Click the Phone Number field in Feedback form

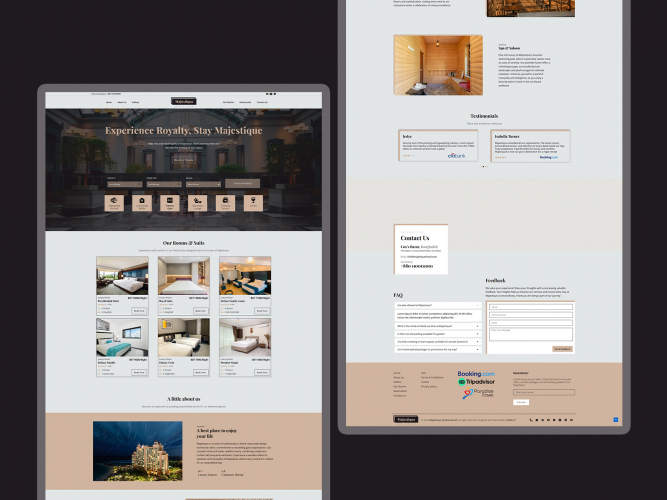[x=531, y=315]
